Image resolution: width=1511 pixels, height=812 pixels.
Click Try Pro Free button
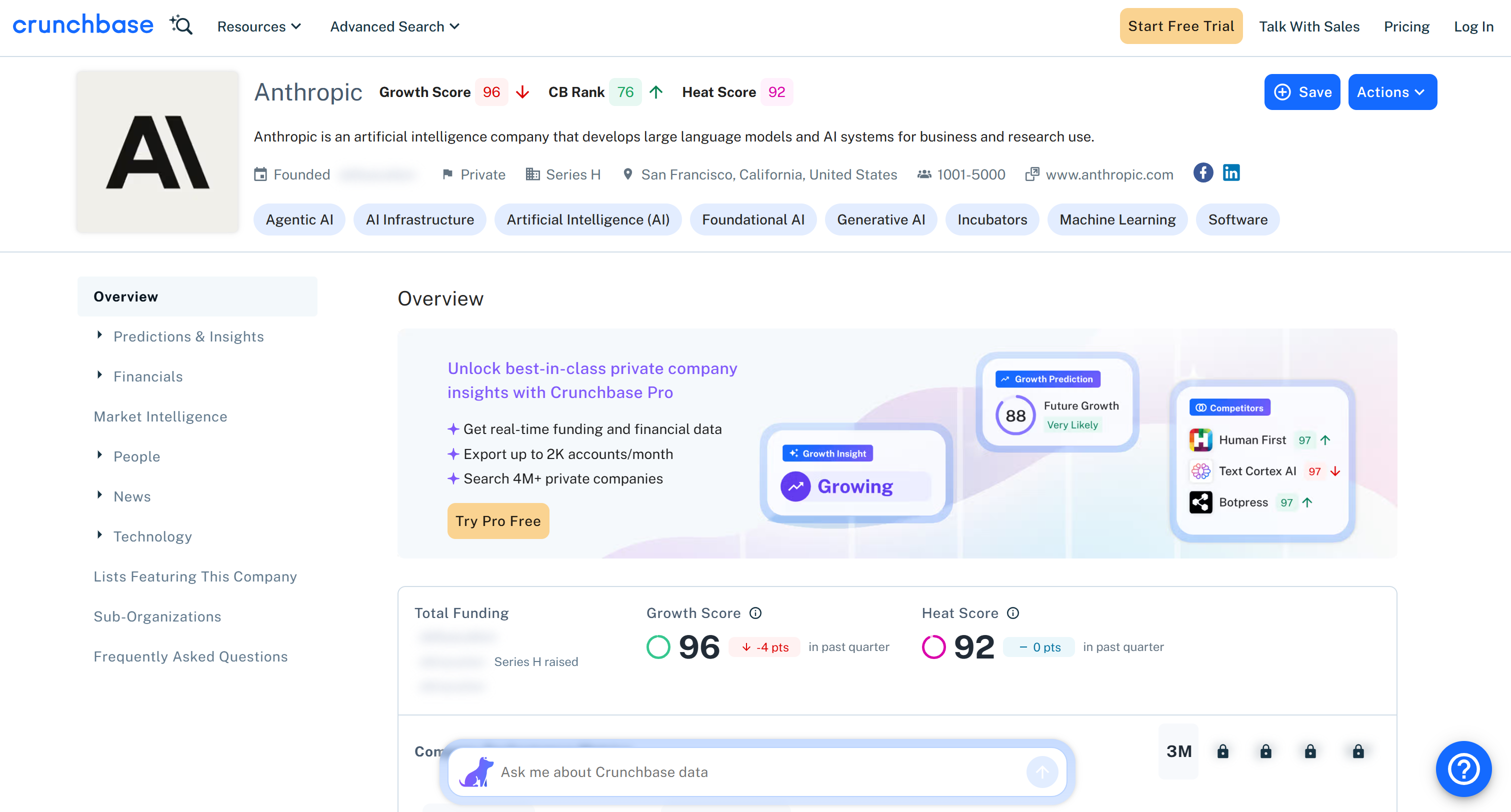[498, 521]
